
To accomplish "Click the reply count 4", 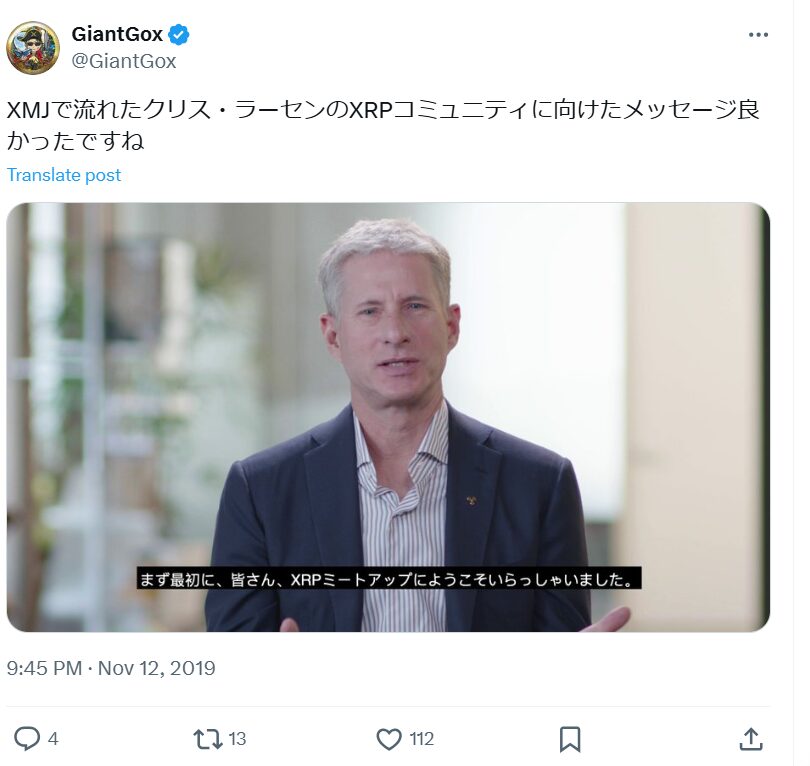I will click(x=53, y=739).
